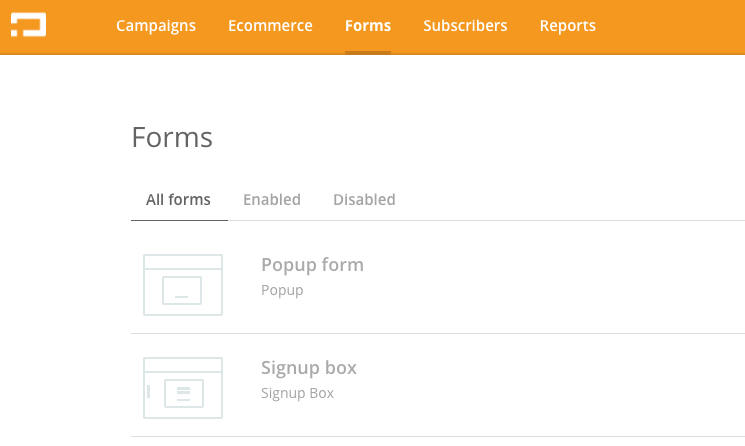Open the Subscribers page

465,26
